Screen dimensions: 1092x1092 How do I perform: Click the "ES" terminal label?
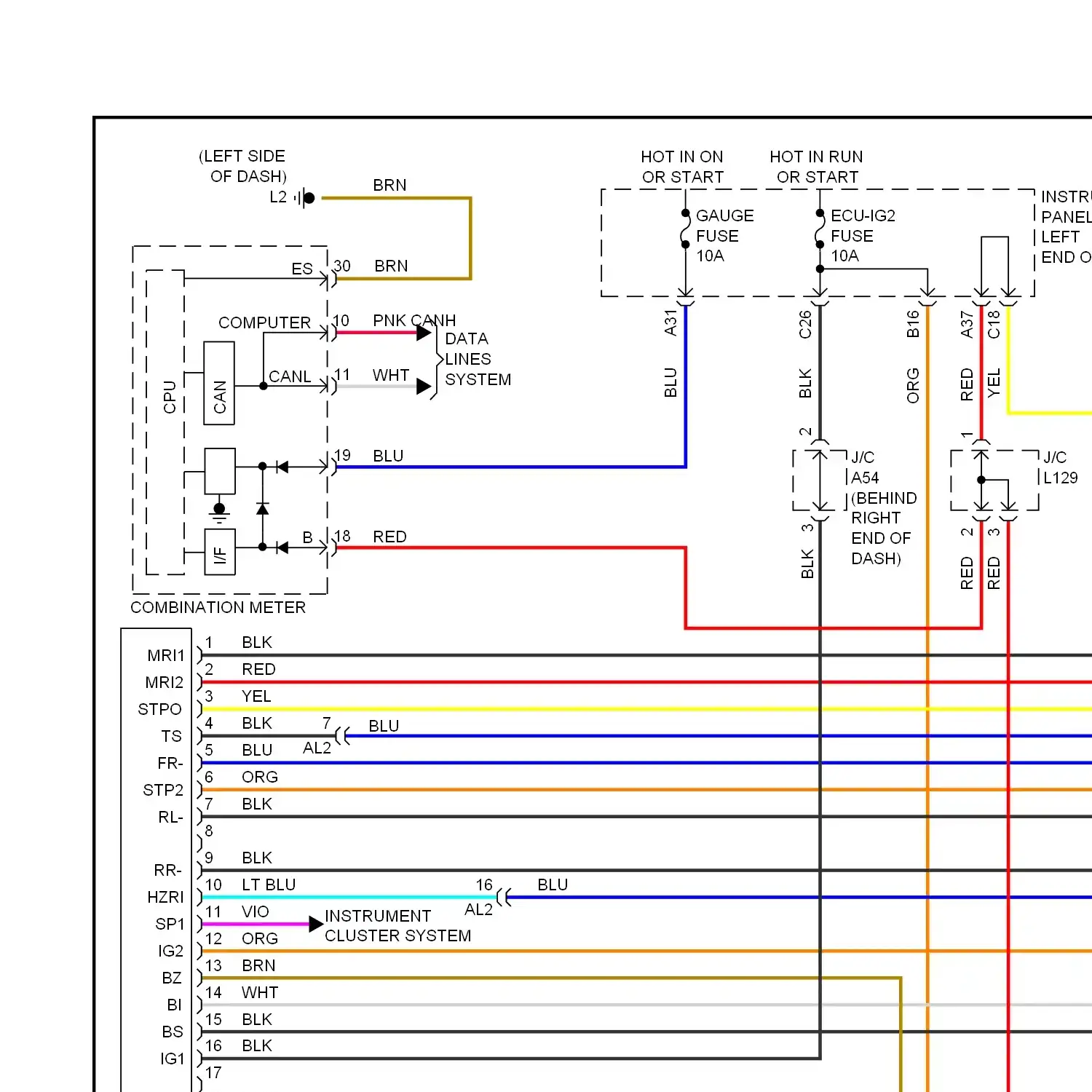(302, 269)
